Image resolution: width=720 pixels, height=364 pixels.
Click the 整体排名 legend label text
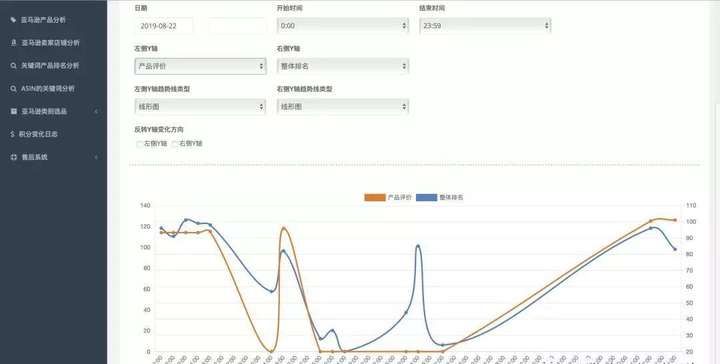click(x=451, y=197)
